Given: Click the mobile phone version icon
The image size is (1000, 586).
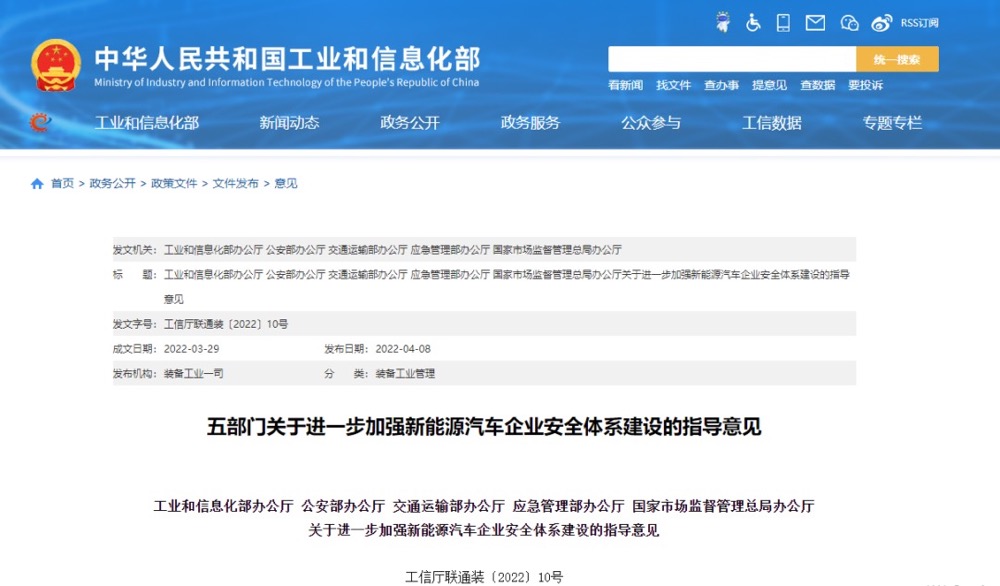Looking at the screenshot, I should 783,22.
